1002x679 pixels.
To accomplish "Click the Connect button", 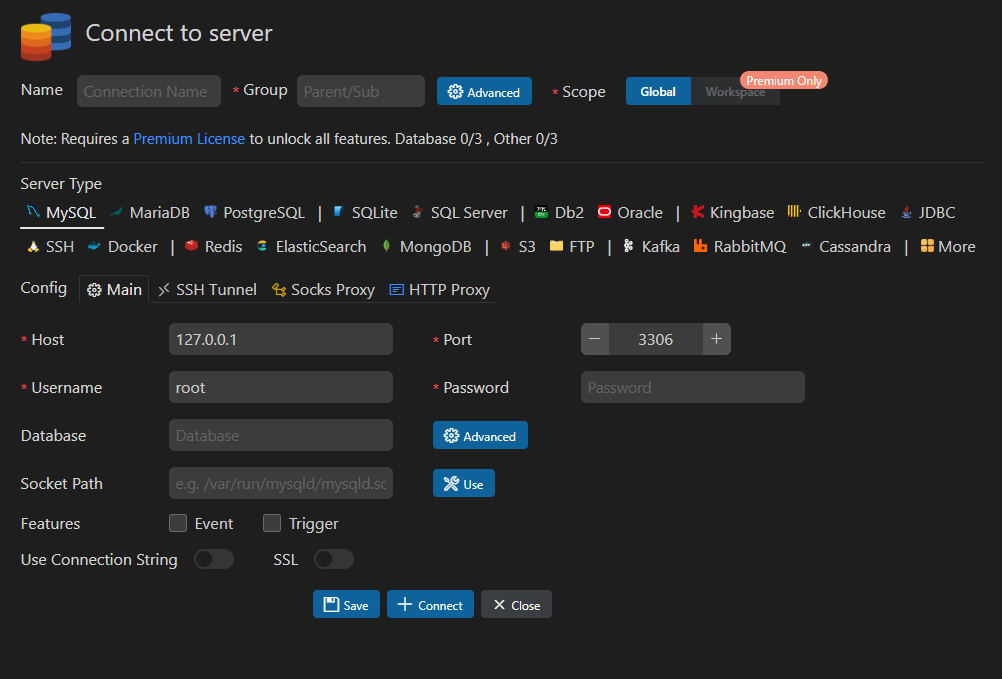I will click(430, 604).
